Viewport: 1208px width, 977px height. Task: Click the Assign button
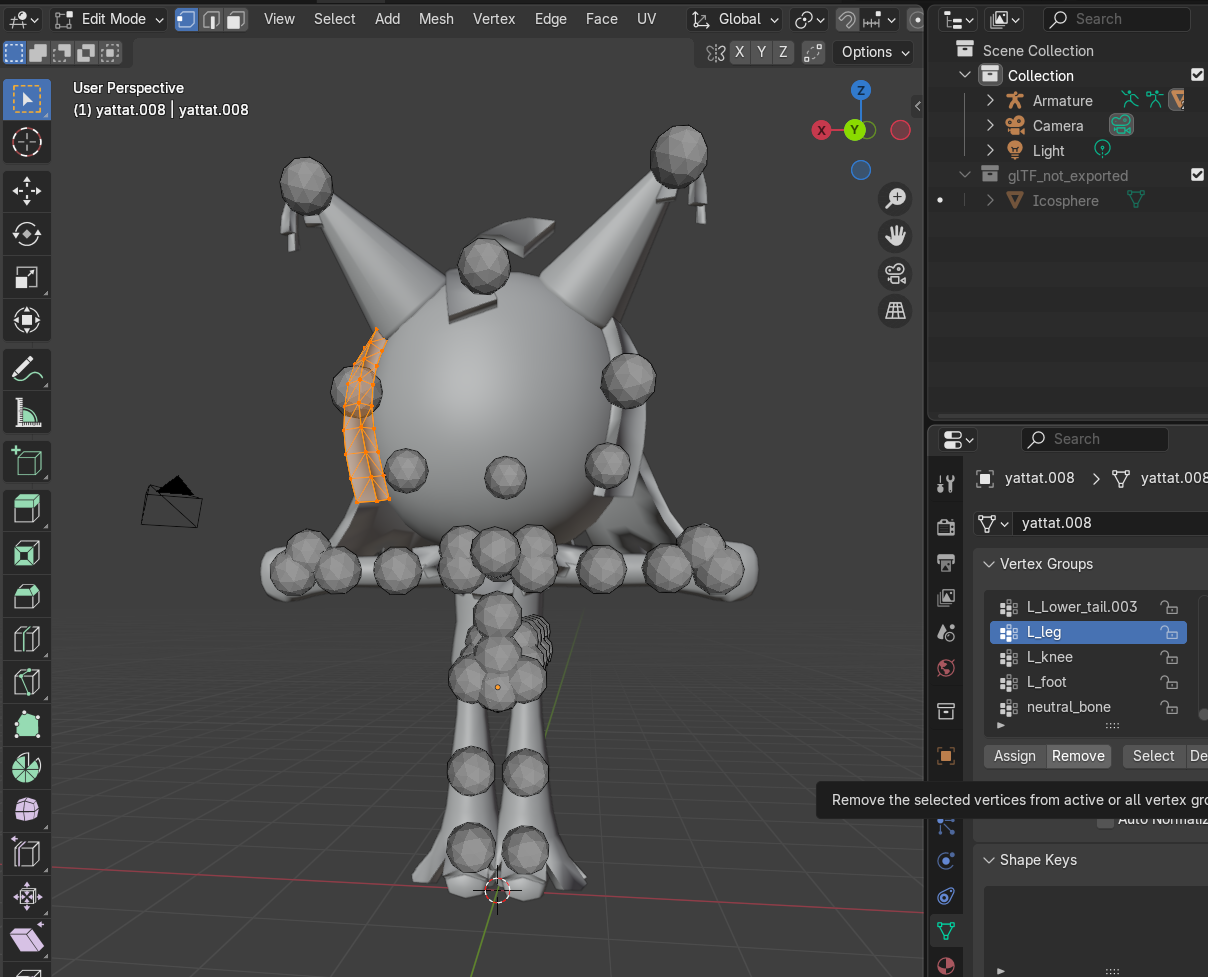[x=1015, y=756]
